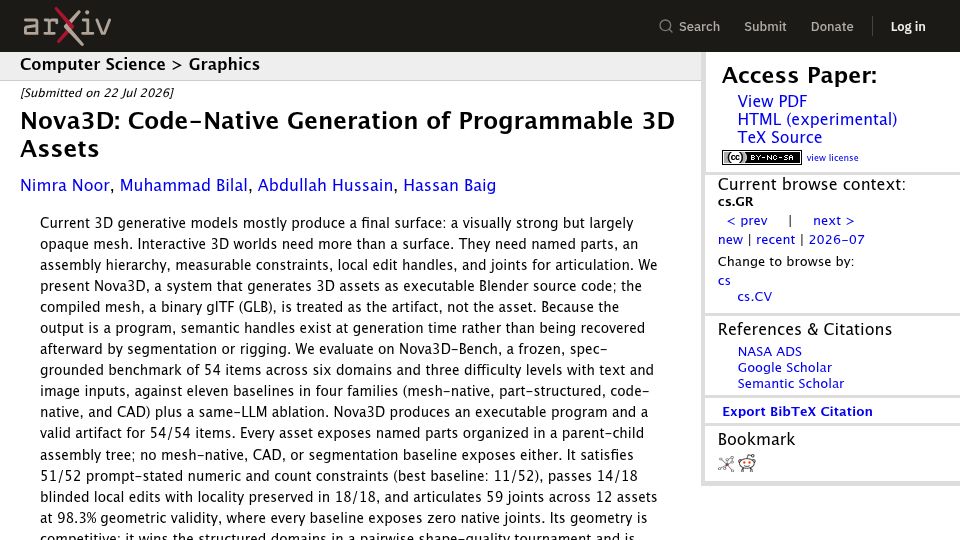Screen dimensions: 960x540
Task: Click the paper title Nova3D heading
Action: pyautogui.click(x=348, y=135)
